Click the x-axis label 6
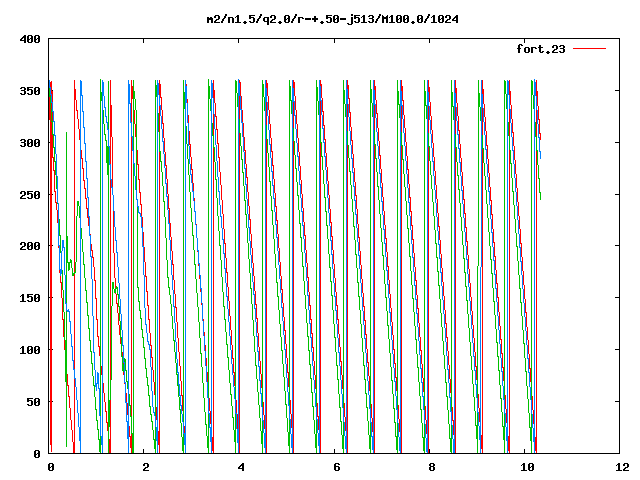This screenshot has width=640, height=480. coord(337,467)
